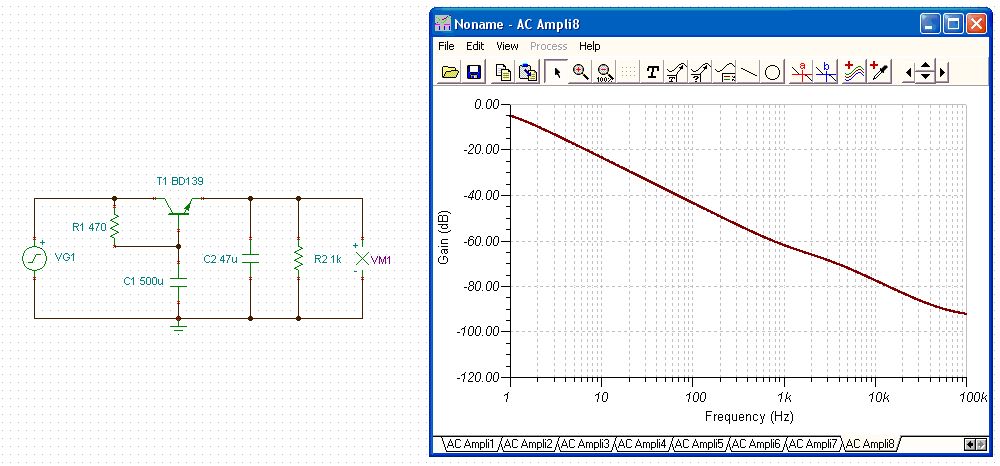This screenshot has height=466, width=1000.
Task: Select the circle drawing tool
Action: 772,72
